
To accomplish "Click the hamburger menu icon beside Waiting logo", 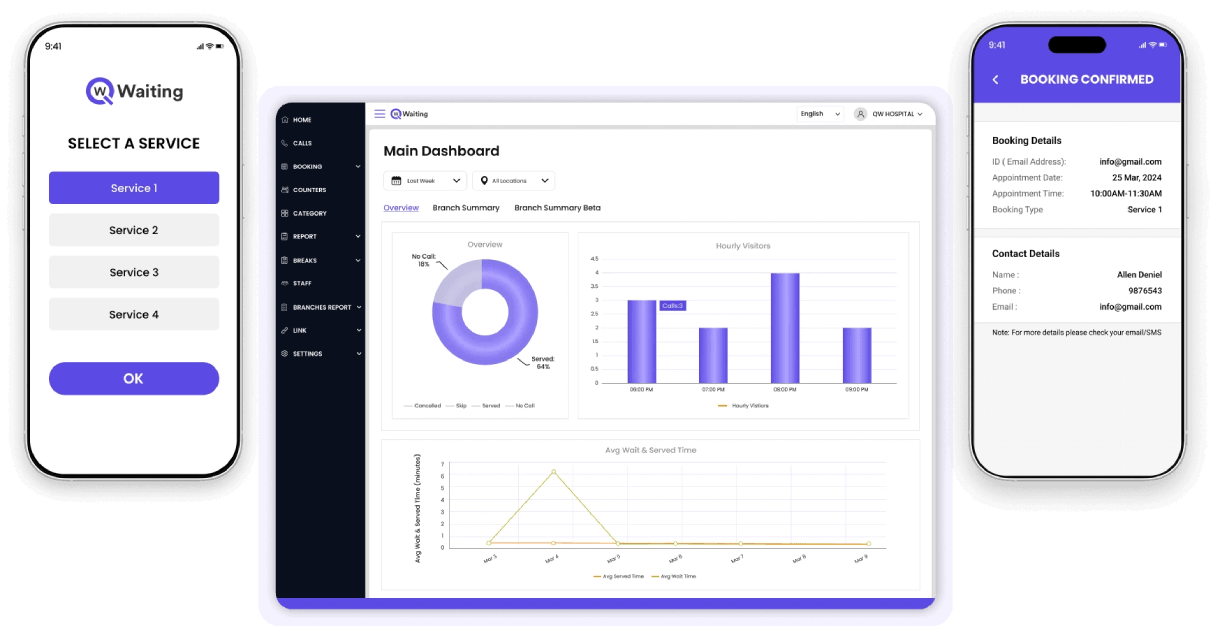I will pos(379,114).
